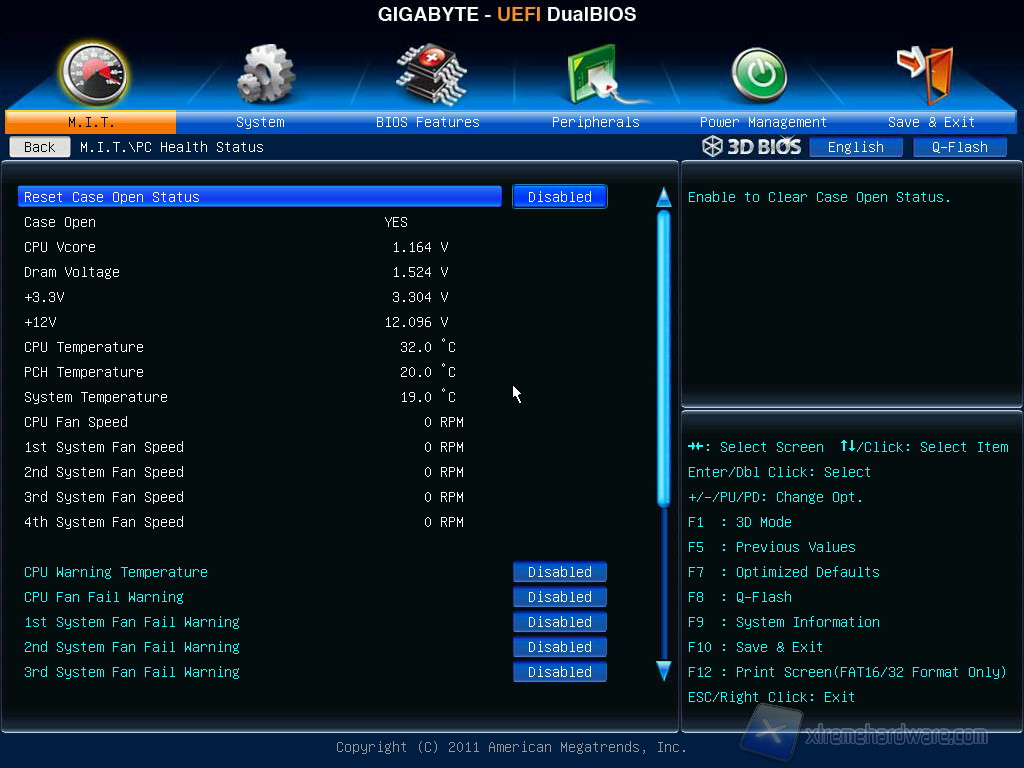Open the Peripherals circuit board icon
This screenshot has width=1024, height=768.
click(x=596, y=75)
